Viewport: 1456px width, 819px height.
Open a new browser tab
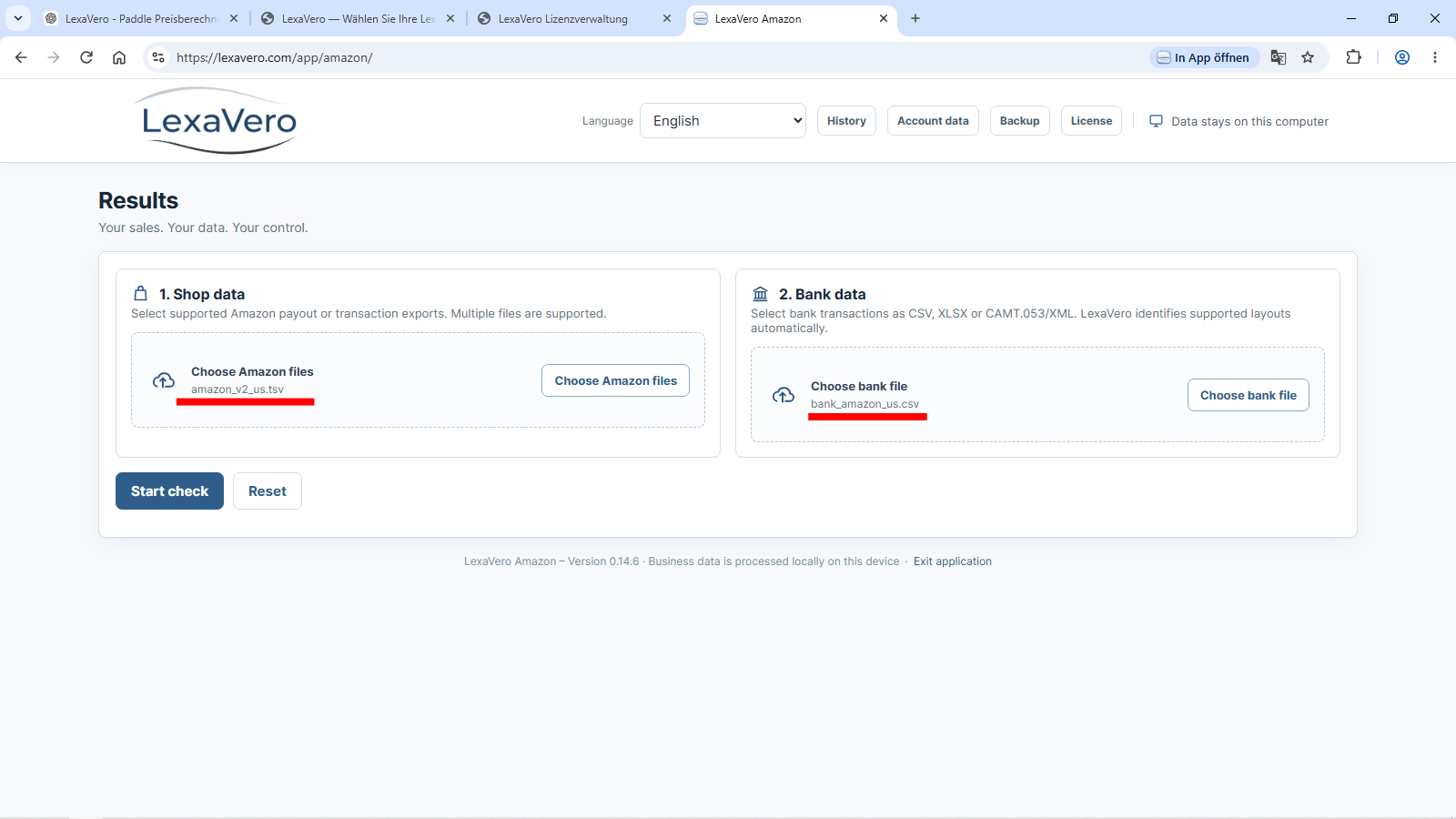pos(915,18)
